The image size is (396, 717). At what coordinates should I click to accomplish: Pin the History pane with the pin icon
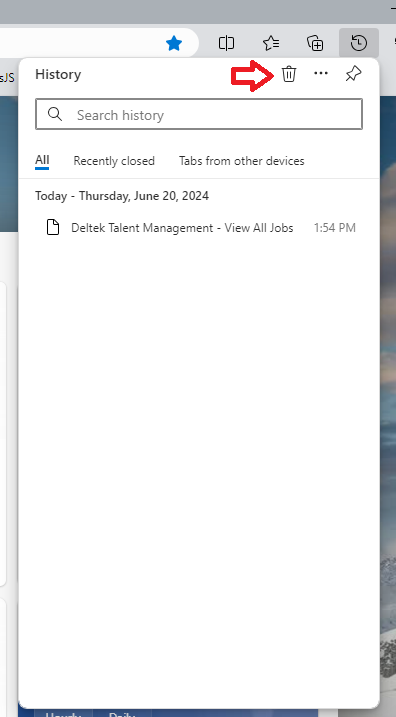click(x=353, y=74)
